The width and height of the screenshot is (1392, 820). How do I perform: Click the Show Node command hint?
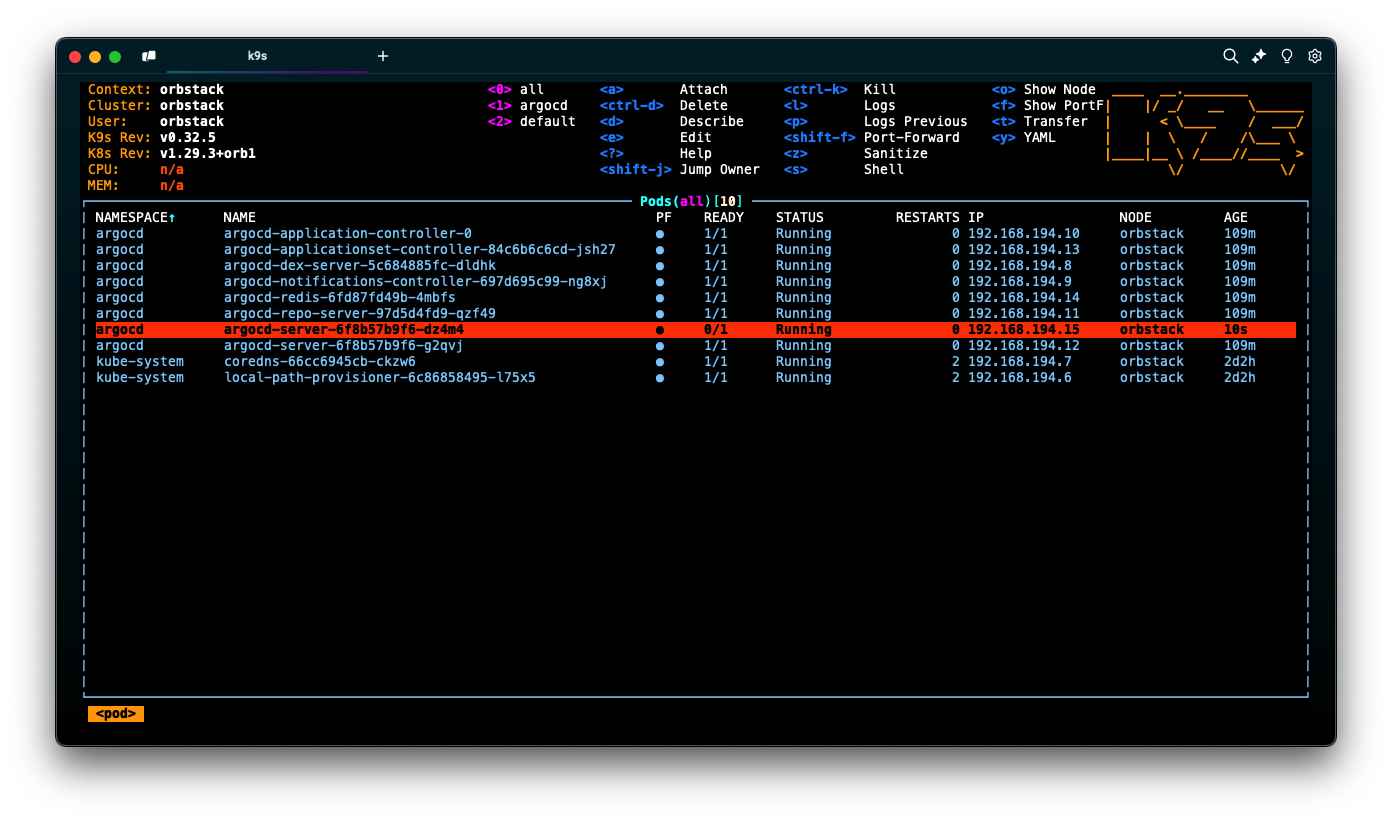[x=1060, y=90]
